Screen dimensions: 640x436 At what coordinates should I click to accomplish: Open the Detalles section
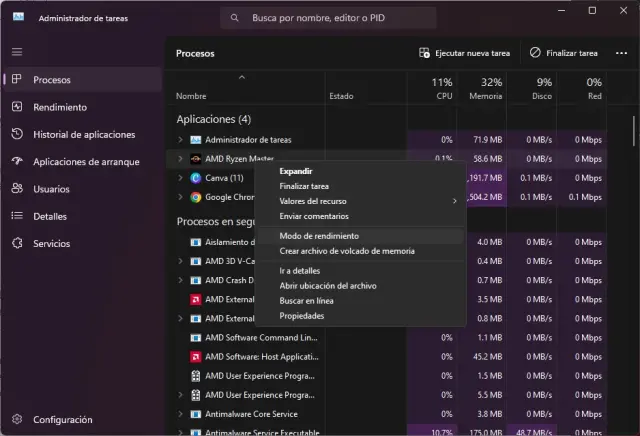click(x=50, y=215)
